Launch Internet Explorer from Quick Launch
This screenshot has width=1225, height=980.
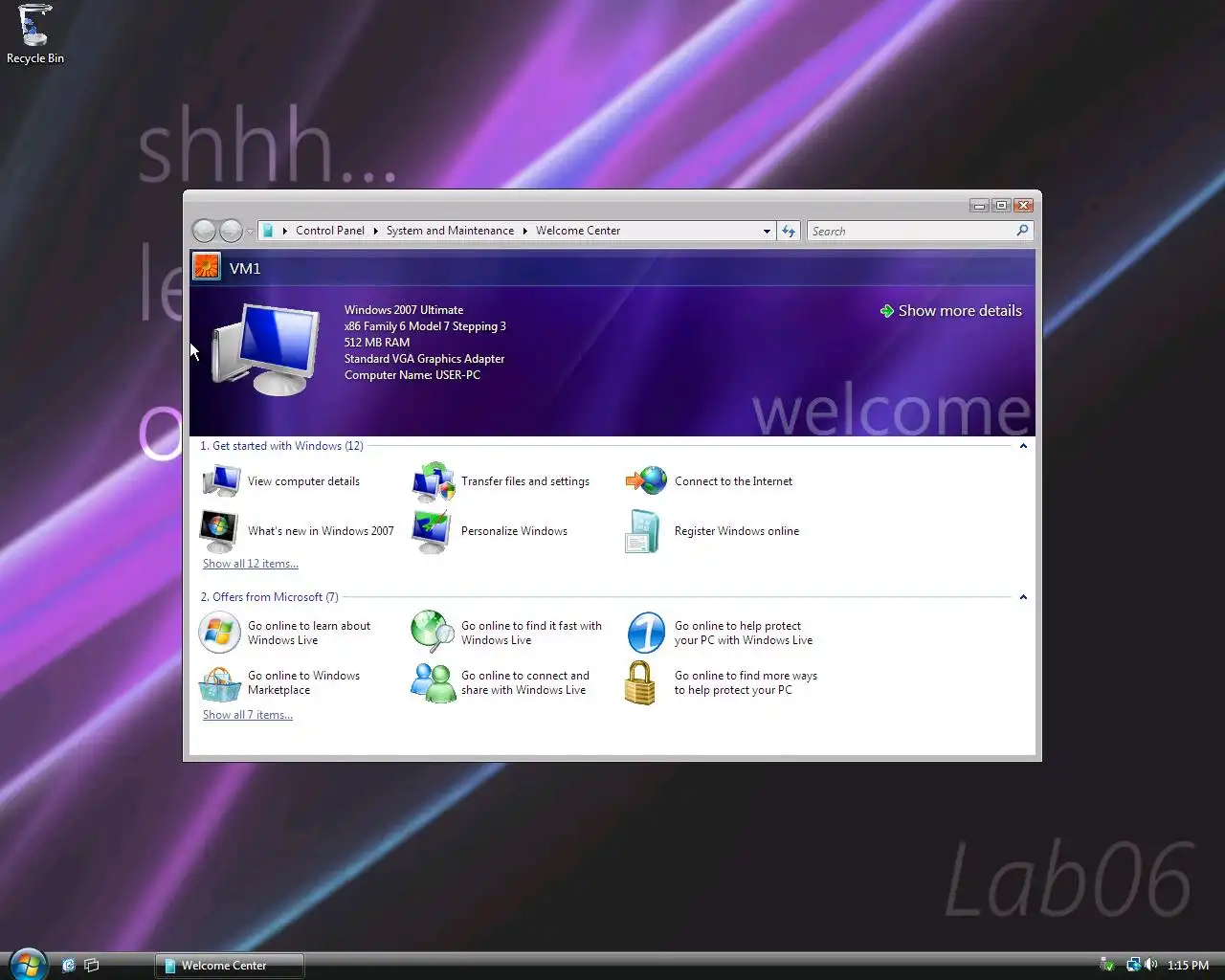[68, 965]
